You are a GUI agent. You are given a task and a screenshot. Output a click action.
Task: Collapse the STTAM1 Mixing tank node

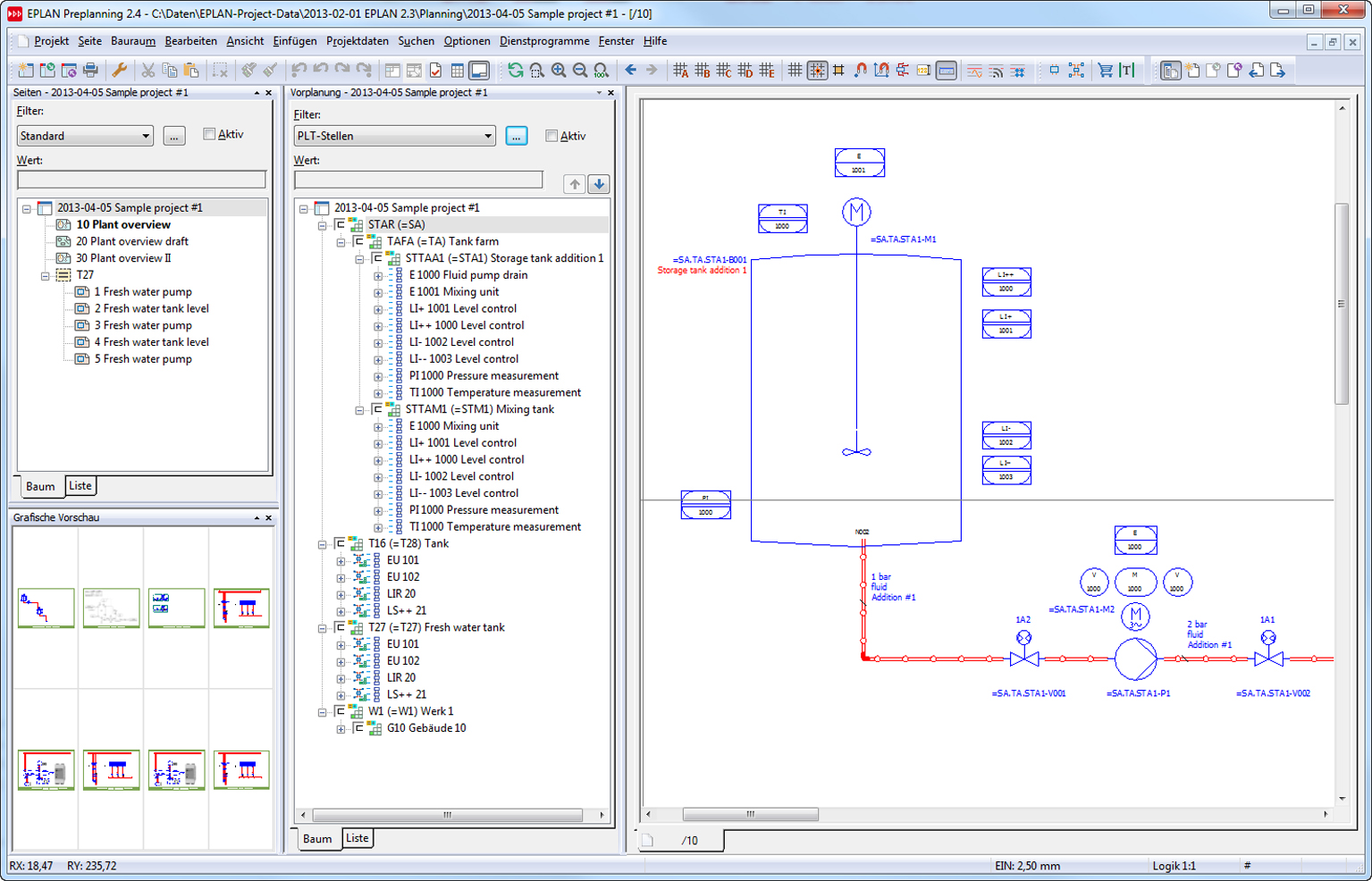(359, 410)
